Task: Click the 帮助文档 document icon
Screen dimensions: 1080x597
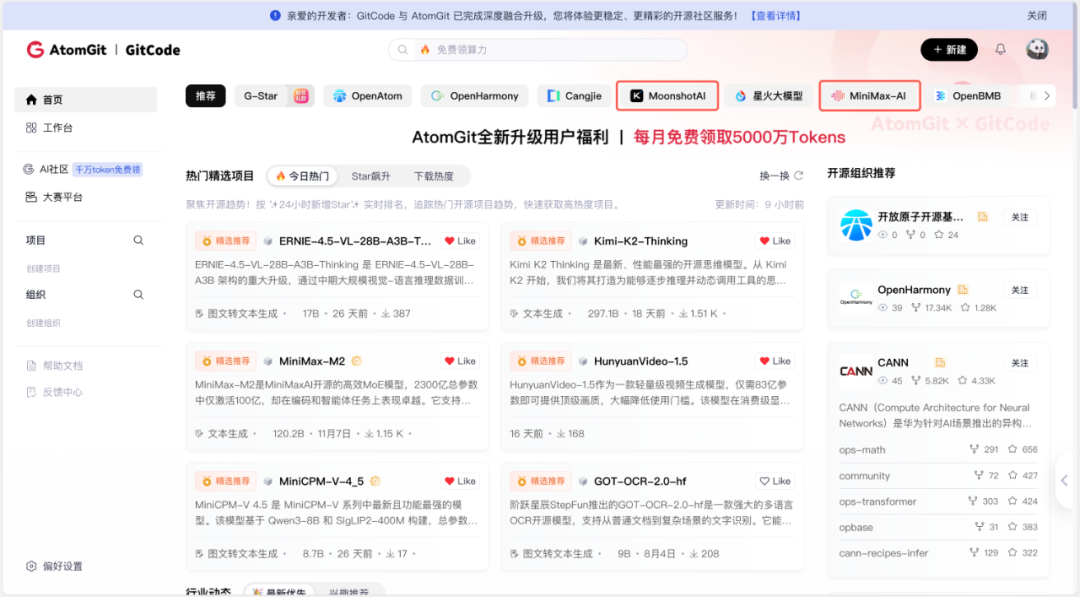Action: pyautogui.click(x=31, y=366)
